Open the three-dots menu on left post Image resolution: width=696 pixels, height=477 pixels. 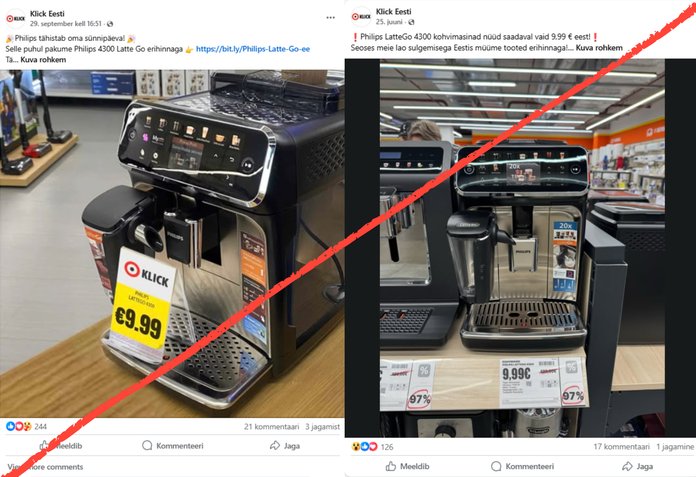coord(330,18)
